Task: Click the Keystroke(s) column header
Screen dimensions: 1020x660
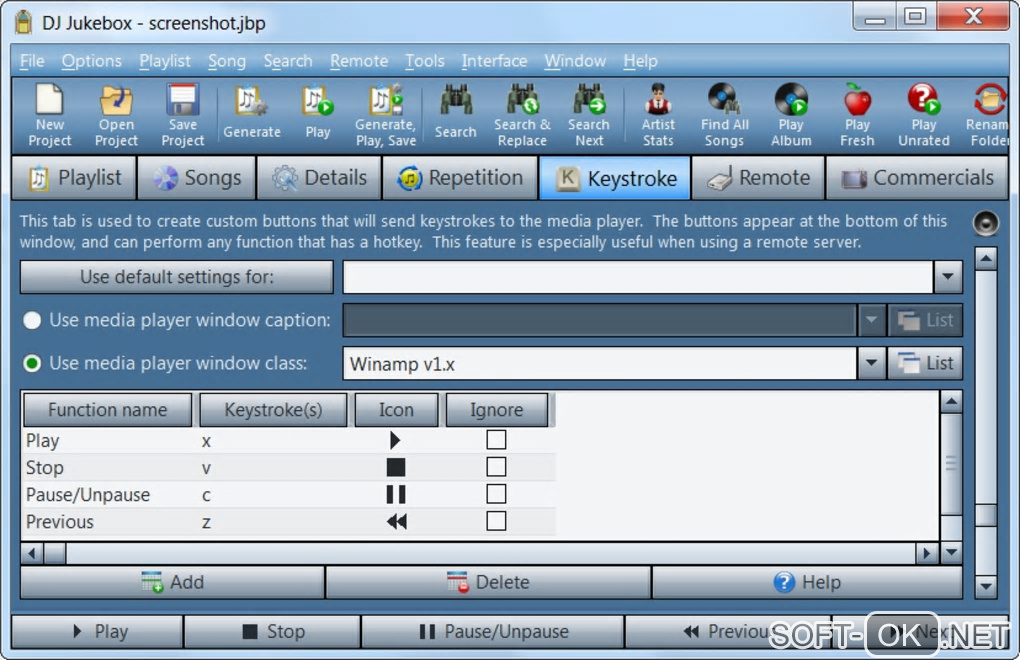Action: pyautogui.click(x=273, y=410)
